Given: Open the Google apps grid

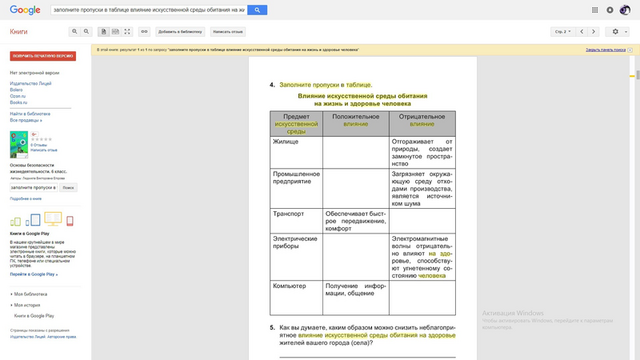Looking at the screenshot, I should pyautogui.click(x=595, y=10).
